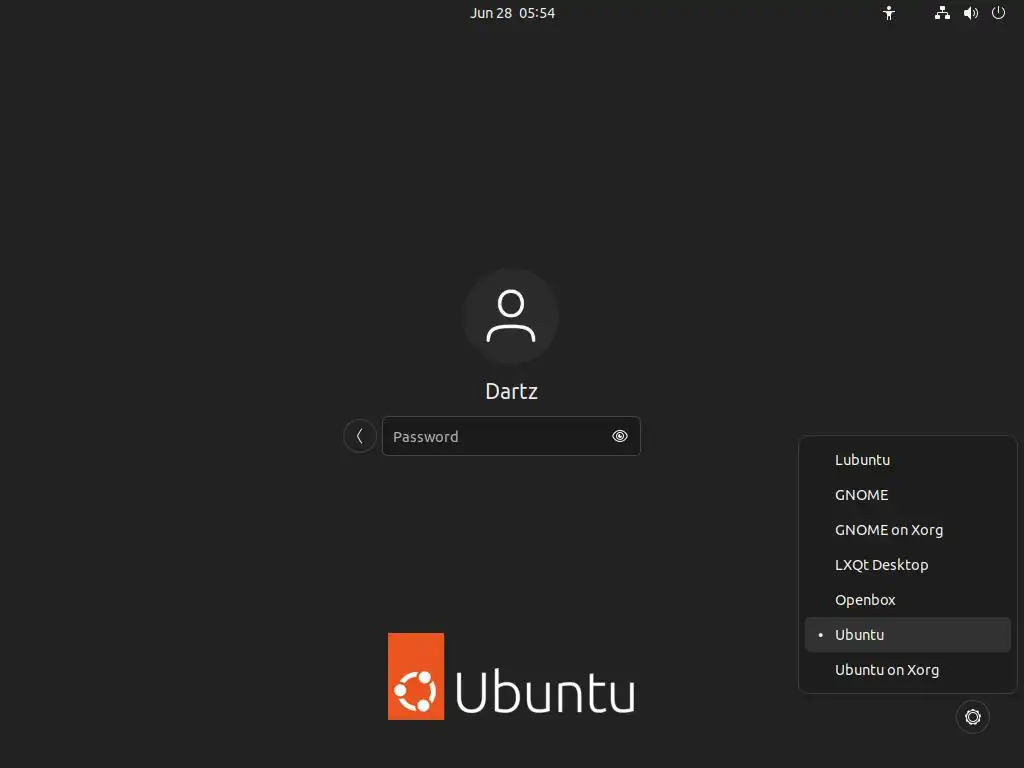Click the date and time clock
The height and width of the screenshot is (768, 1024).
[513, 13]
